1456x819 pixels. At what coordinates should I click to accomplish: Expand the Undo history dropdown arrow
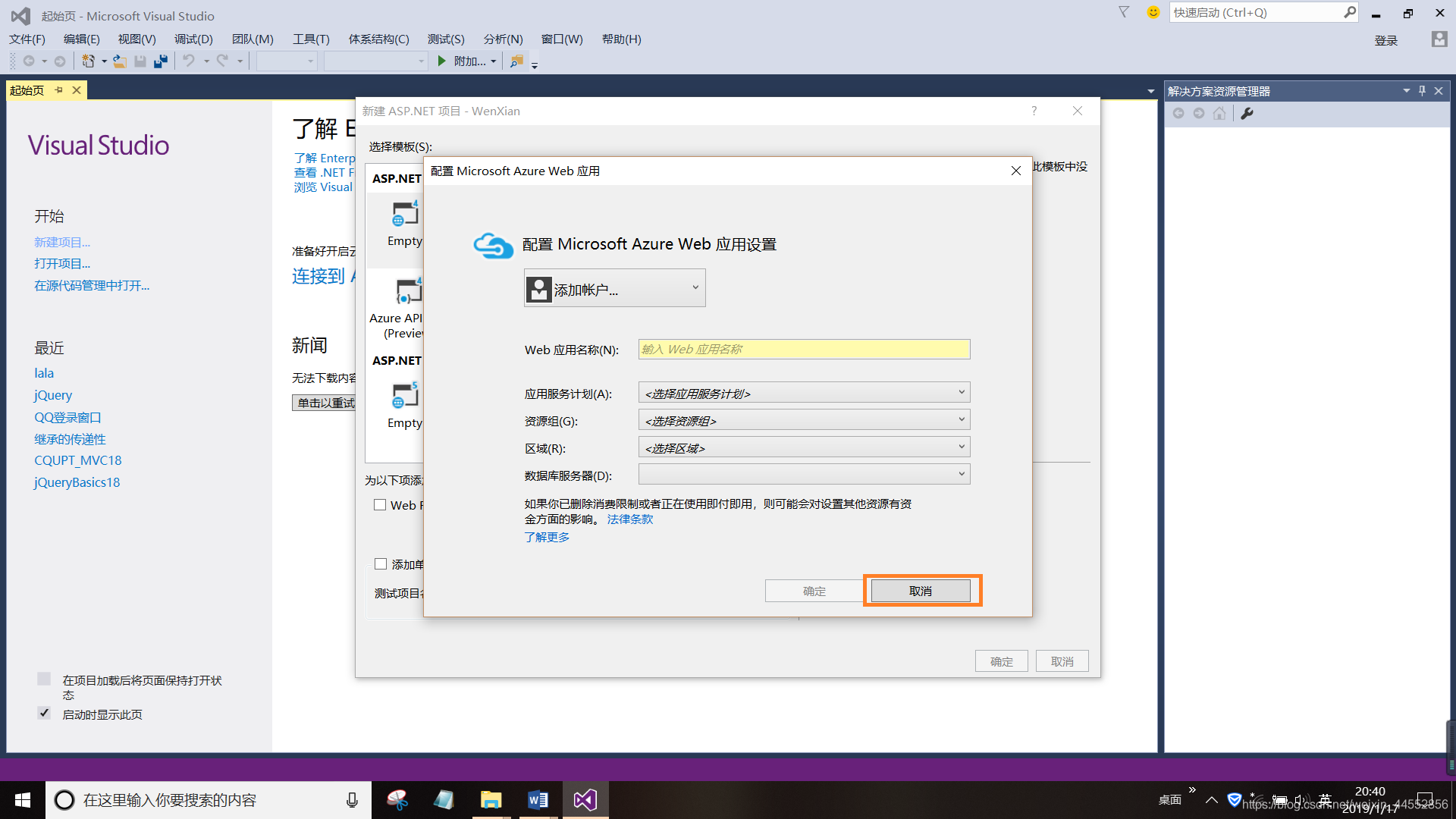click(206, 61)
